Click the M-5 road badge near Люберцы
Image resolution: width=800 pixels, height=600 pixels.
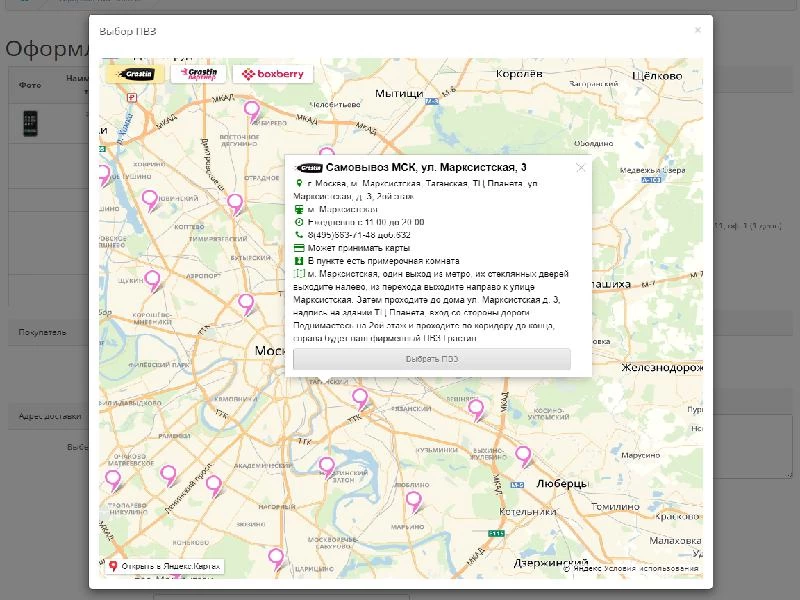tap(517, 485)
